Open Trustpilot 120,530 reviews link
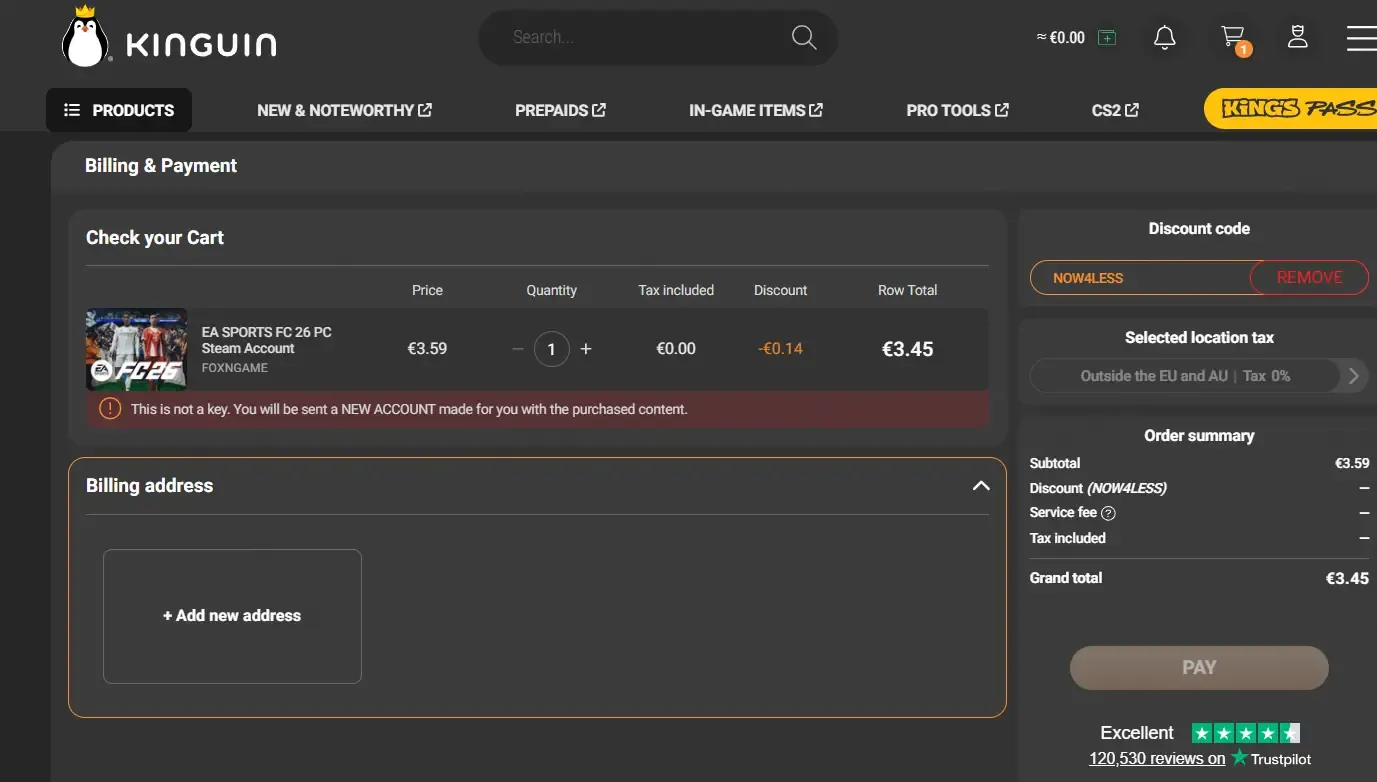The image size is (1377, 782). pos(1157,758)
